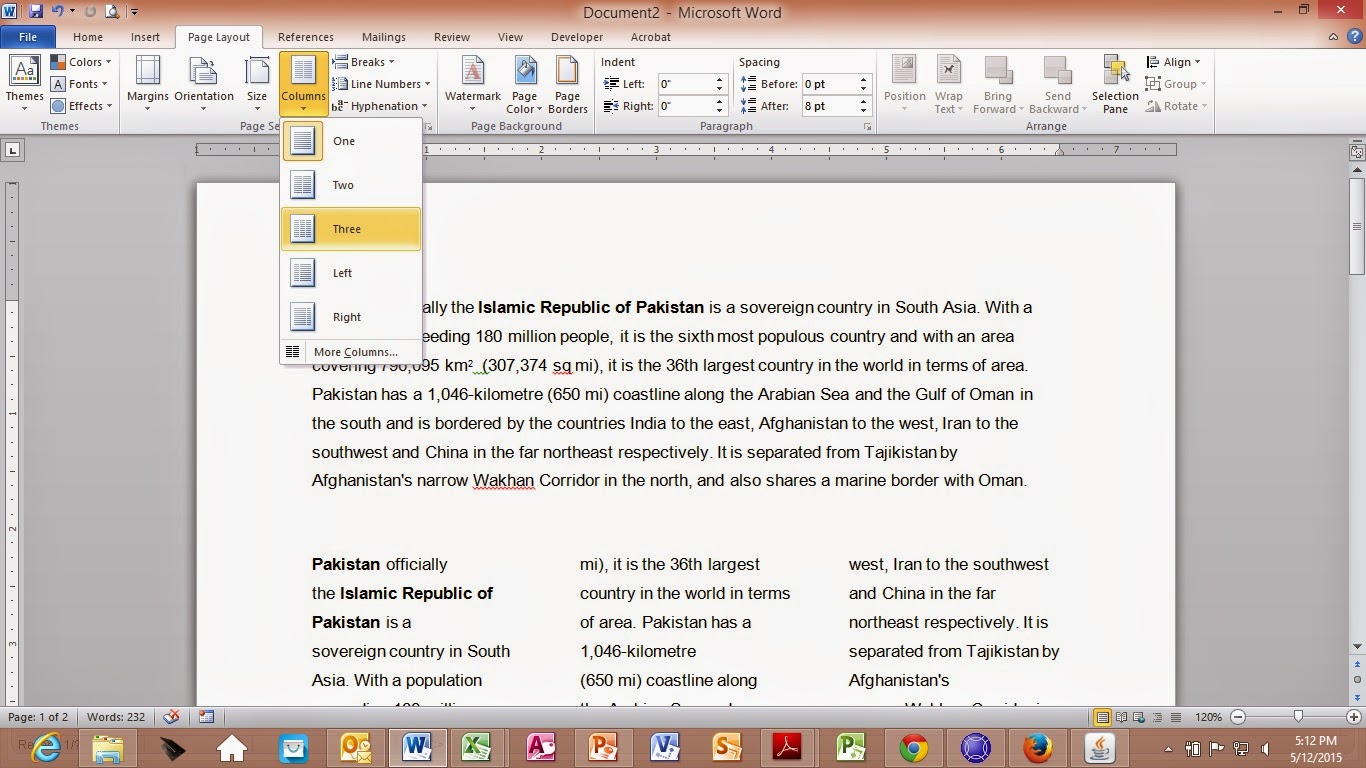Open the Page Color palette
This screenshot has height=768, width=1366.
tap(524, 84)
